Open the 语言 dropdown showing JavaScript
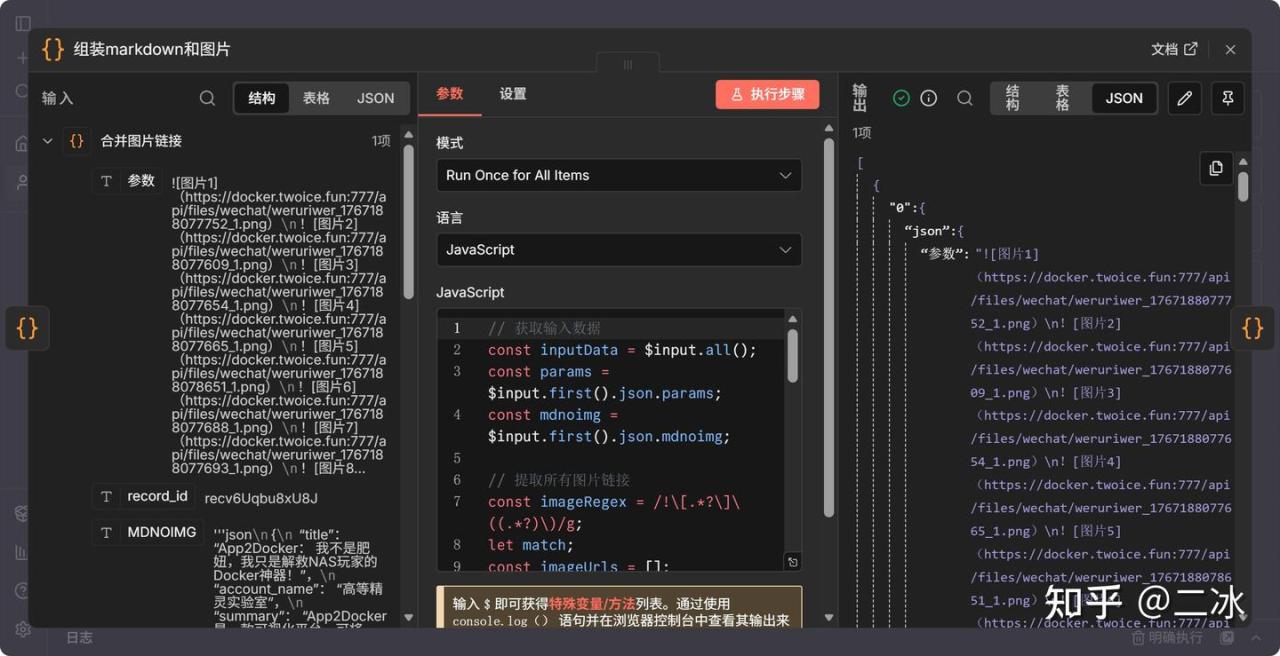This screenshot has height=656, width=1280. click(x=619, y=250)
